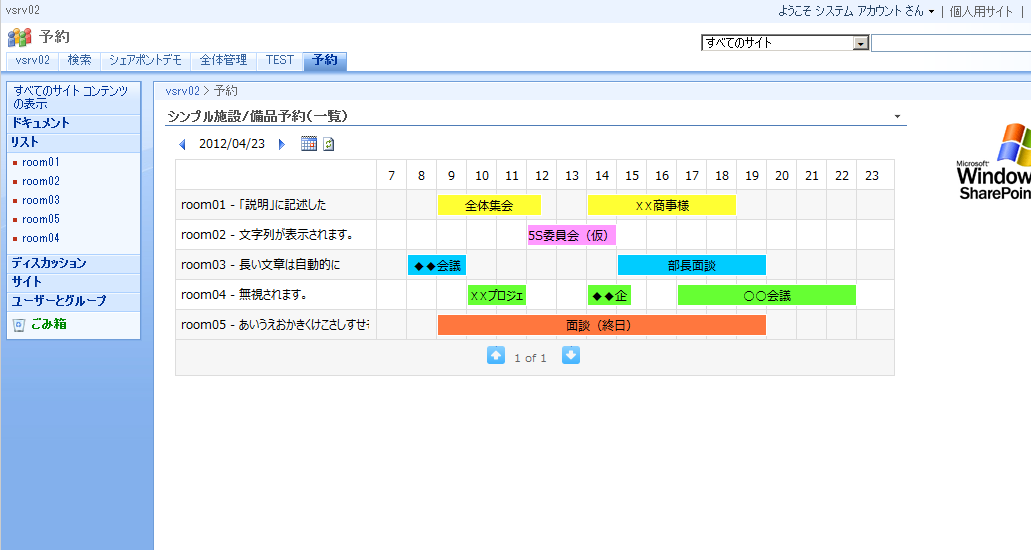
Task: Select the orange 面談（終日） booking bar
Action: [601, 325]
